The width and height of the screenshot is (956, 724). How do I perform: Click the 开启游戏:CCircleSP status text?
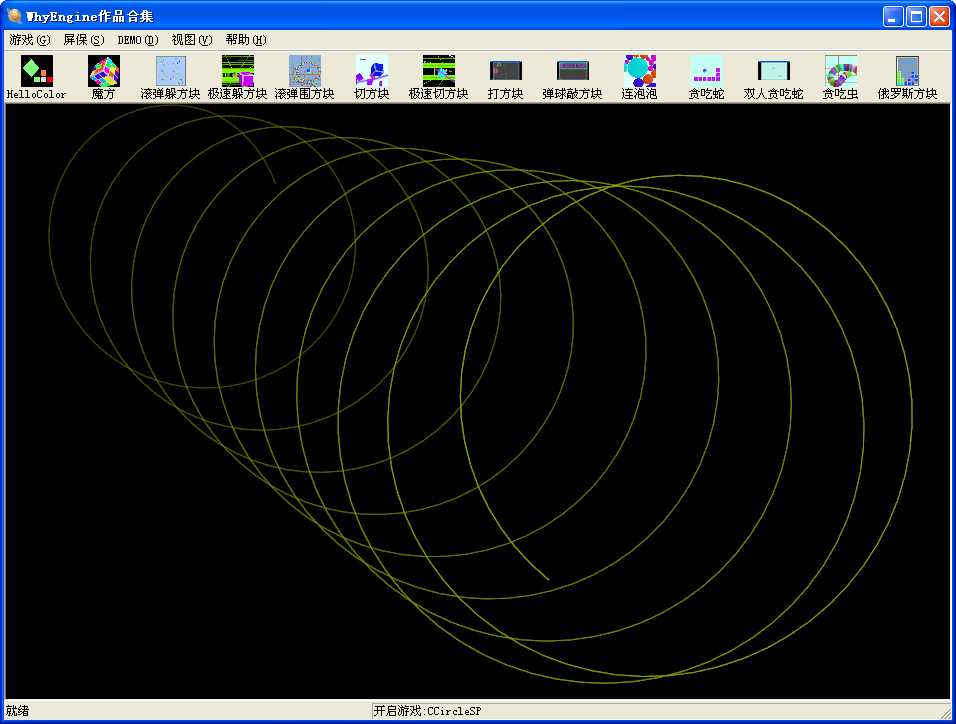pos(427,711)
